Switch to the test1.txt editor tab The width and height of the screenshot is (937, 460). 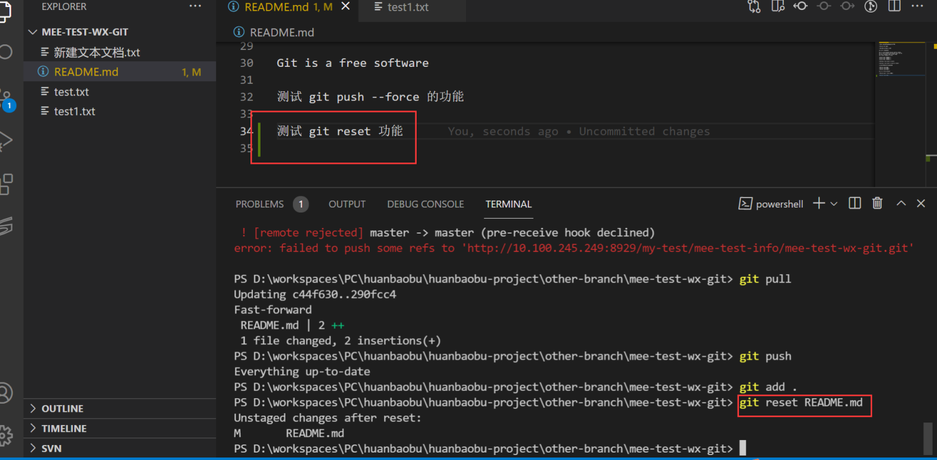[x=407, y=7]
